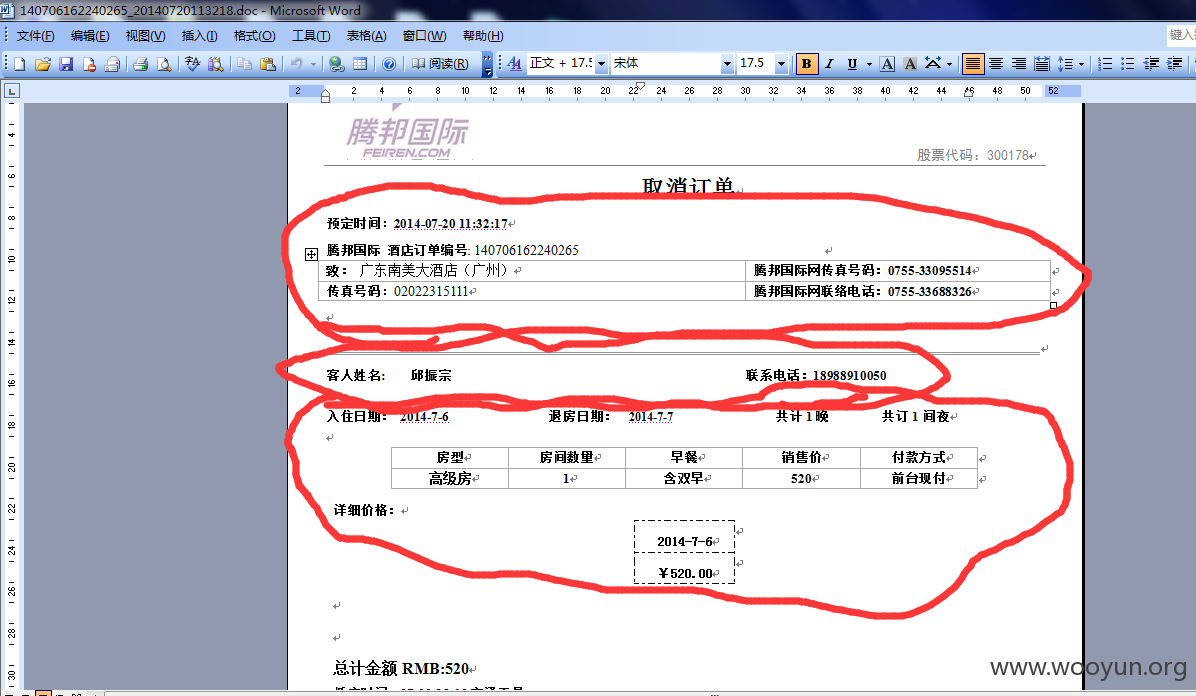
Task: Toggle bold formatting
Action: 806,64
